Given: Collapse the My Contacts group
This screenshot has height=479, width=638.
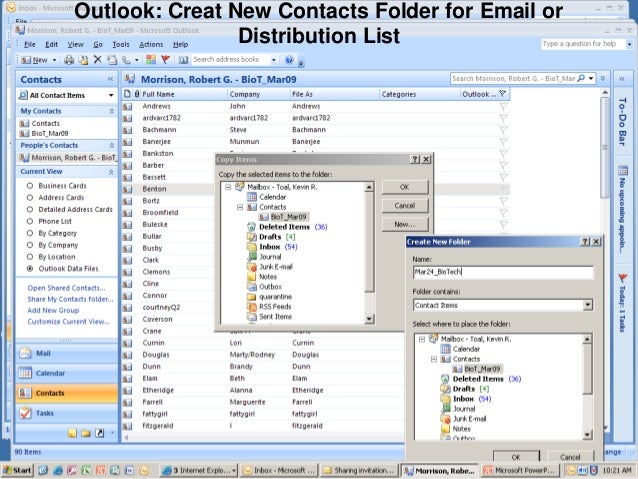Looking at the screenshot, I should (111, 111).
